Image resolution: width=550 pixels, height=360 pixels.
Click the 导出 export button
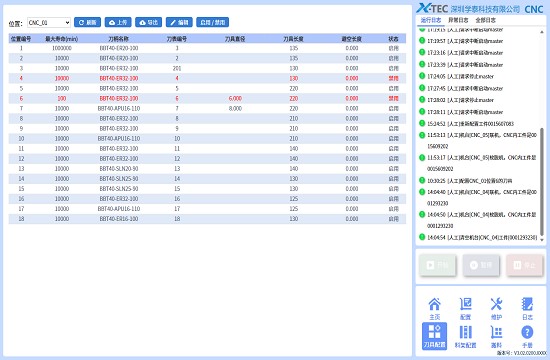pyautogui.click(x=148, y=22)
